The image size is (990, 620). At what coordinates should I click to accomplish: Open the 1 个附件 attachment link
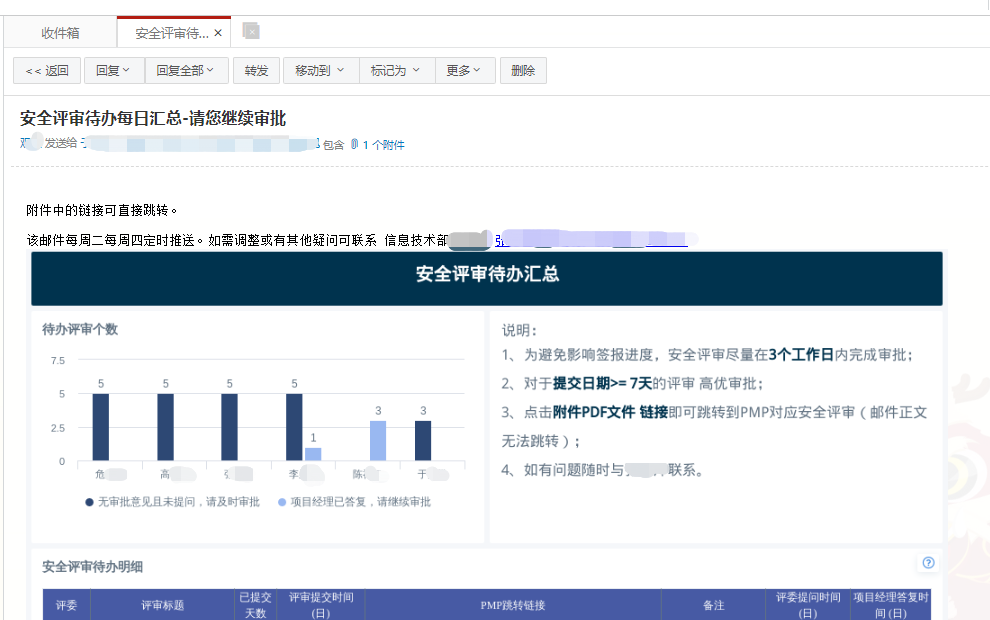click(383, 145)
